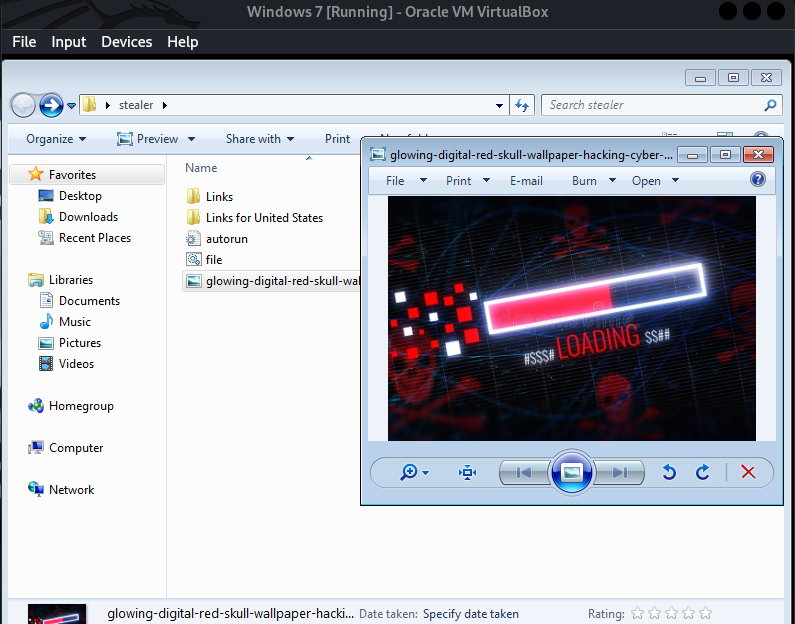Click Print in Explorer toolbar
The width and height of the screenshot is (795, 624).
pos(337,139)
